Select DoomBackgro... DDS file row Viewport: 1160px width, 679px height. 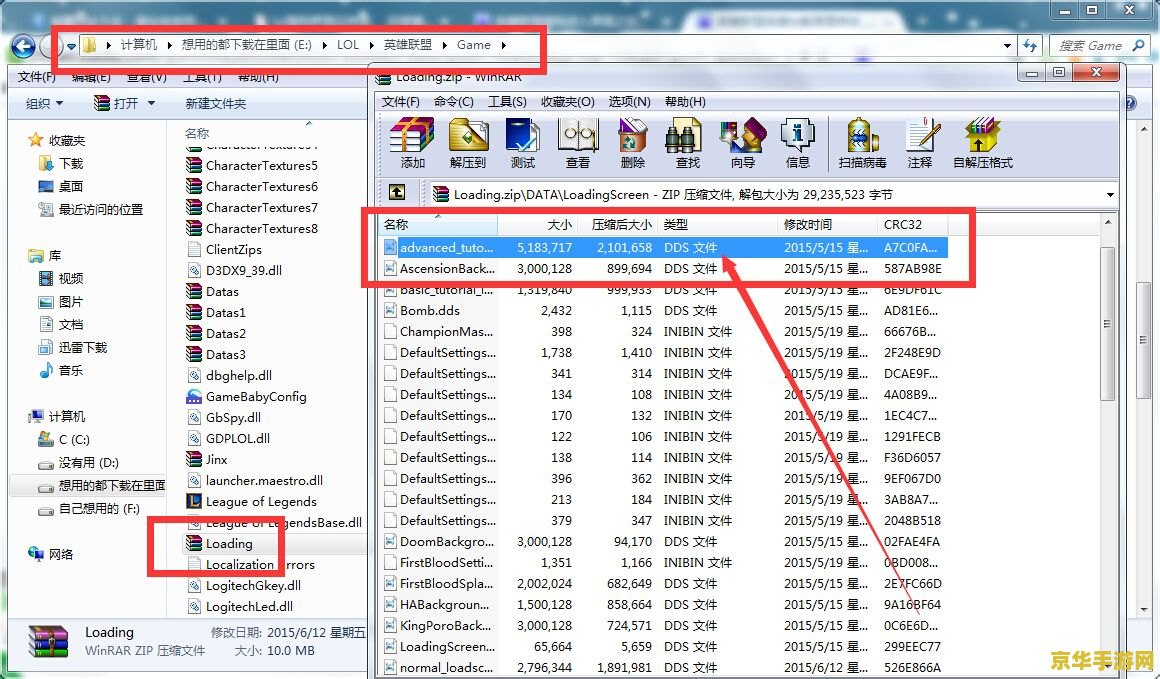tap(664, 541)
